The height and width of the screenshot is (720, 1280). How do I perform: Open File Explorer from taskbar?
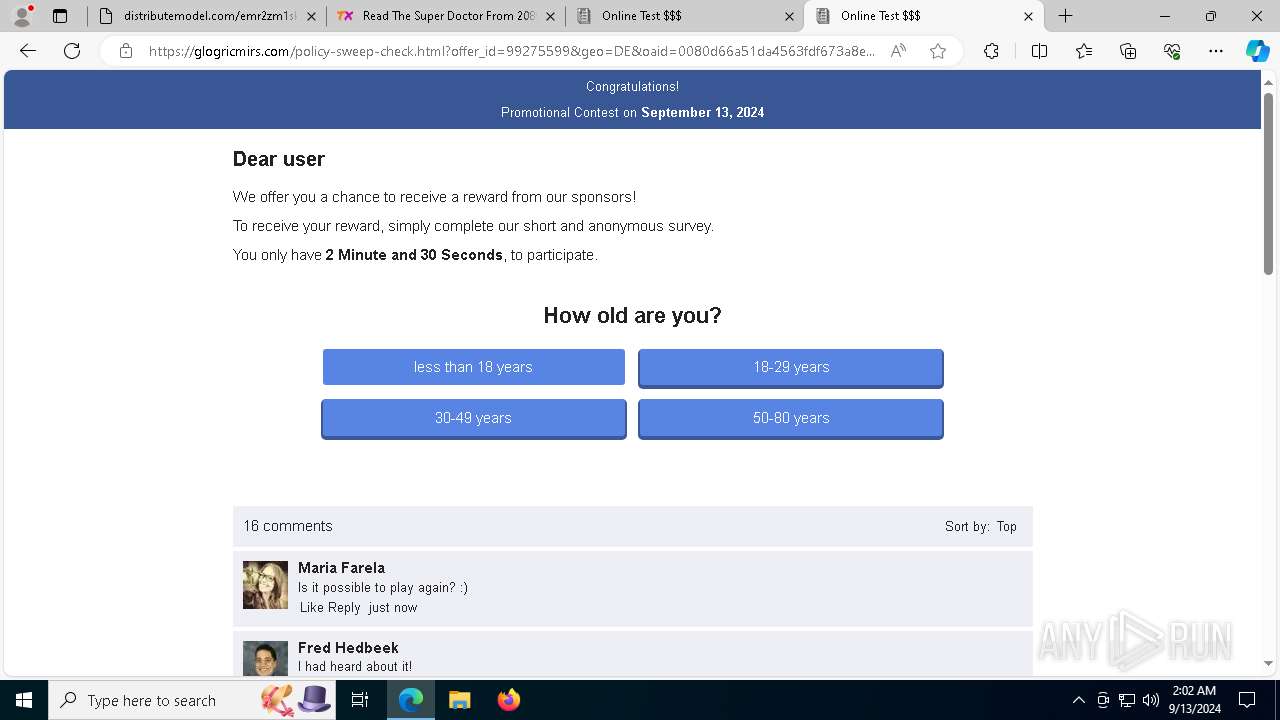459,700
